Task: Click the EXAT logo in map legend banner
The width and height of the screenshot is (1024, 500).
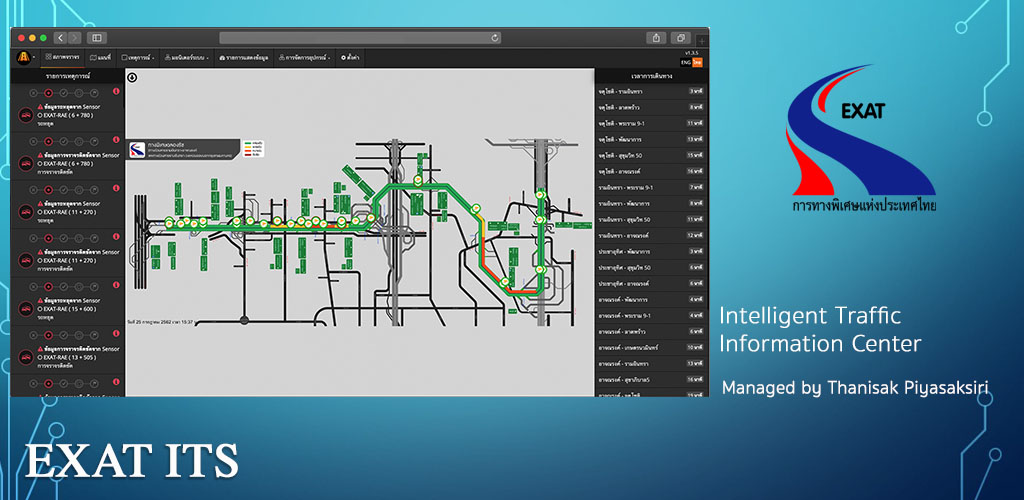Action: [x=137, y=150]
